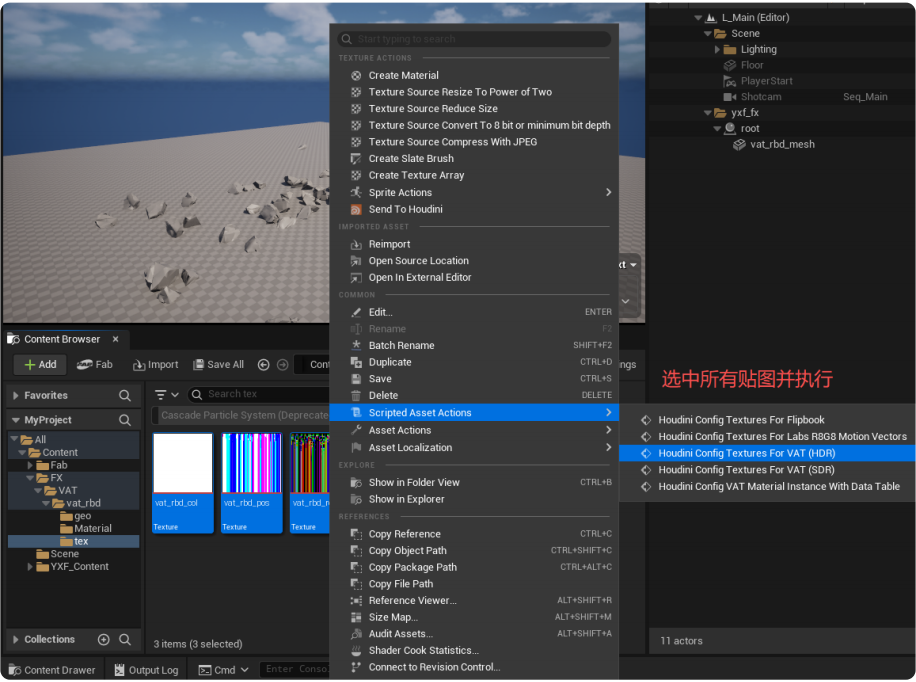This screenshot has height=682, width=916.
Task: Click the vat_rbd_mesh static mesh icon
Action: pyautogui.click(x=739, y=144)
